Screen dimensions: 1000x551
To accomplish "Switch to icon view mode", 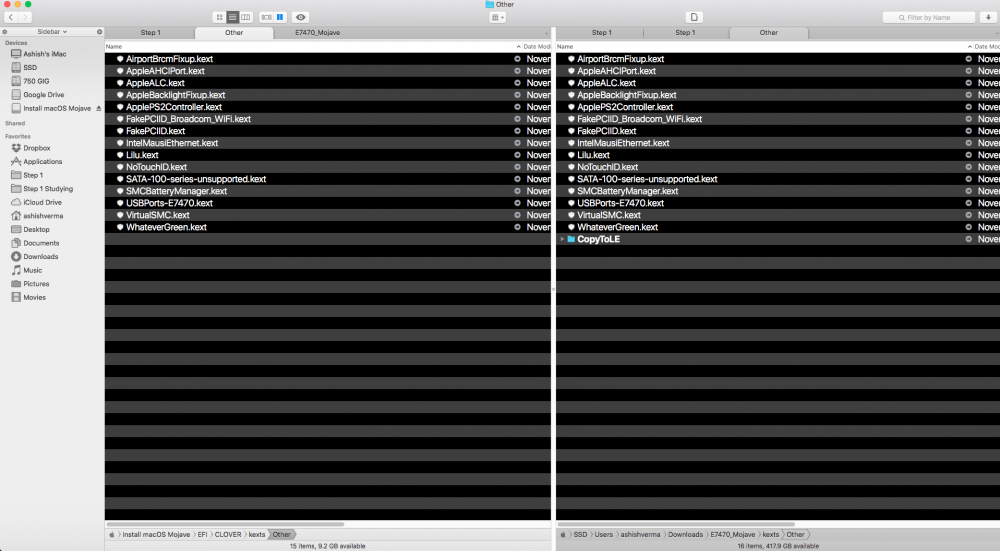I will pos(219,17).
